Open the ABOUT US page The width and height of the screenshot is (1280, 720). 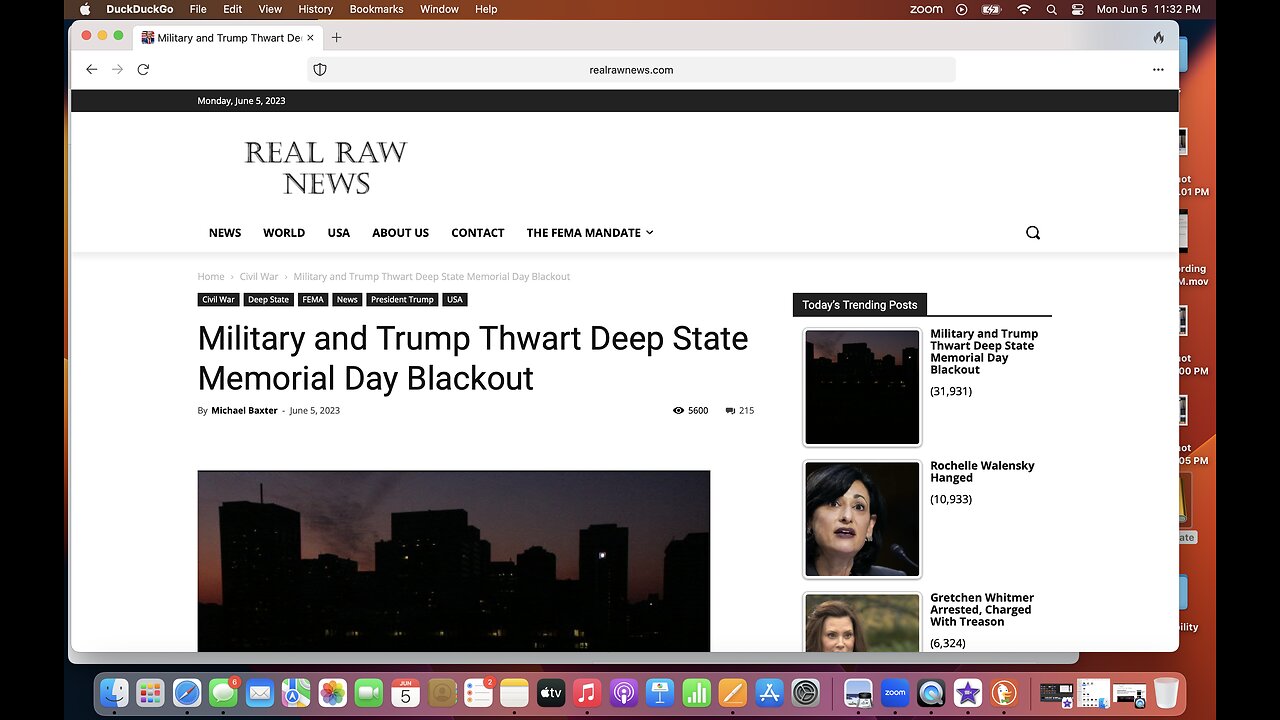click(400, 232)
